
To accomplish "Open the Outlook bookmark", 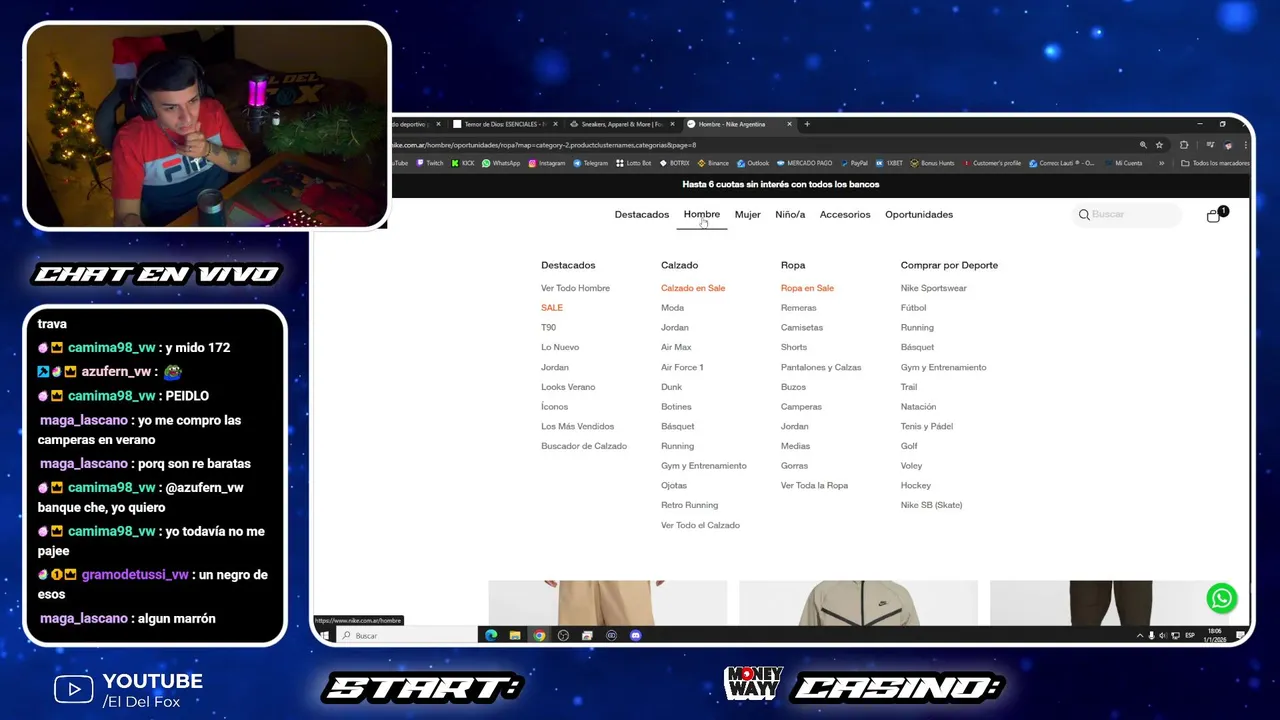I will (x=753, y=163).
